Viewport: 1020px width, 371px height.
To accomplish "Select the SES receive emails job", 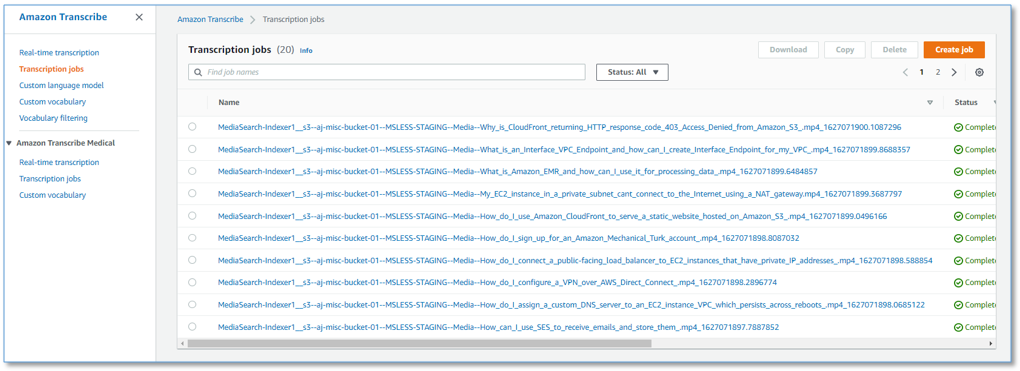I will pos(192,326).
